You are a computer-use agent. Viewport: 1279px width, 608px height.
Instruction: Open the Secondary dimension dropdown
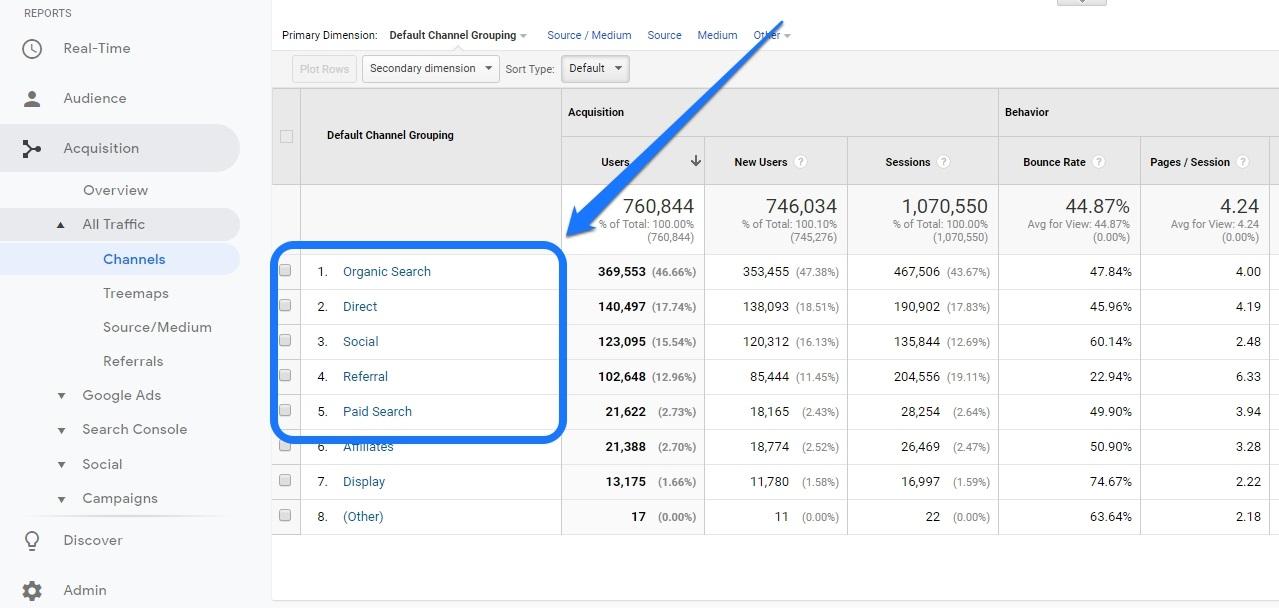point(430,69)
